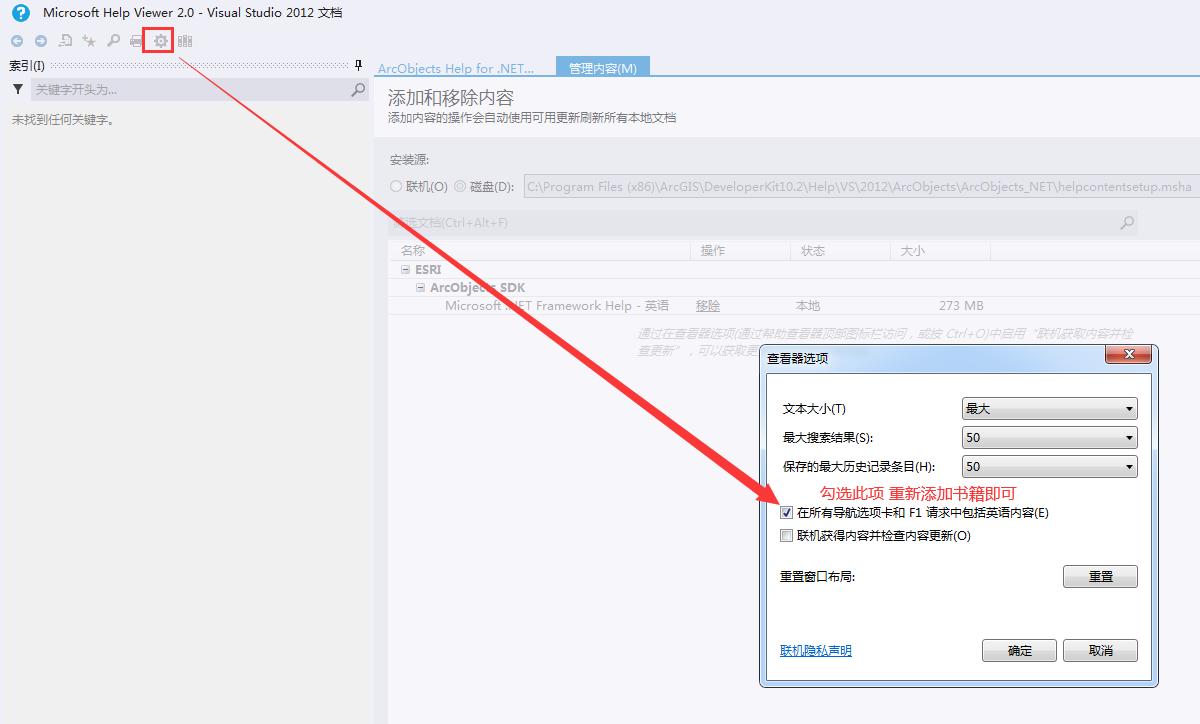Image resolution: width=1200 pixels, height=724 pixels.
Task: Open the Viewer Options gear icon
Action: pyautogui.click(x=160, y=40)
